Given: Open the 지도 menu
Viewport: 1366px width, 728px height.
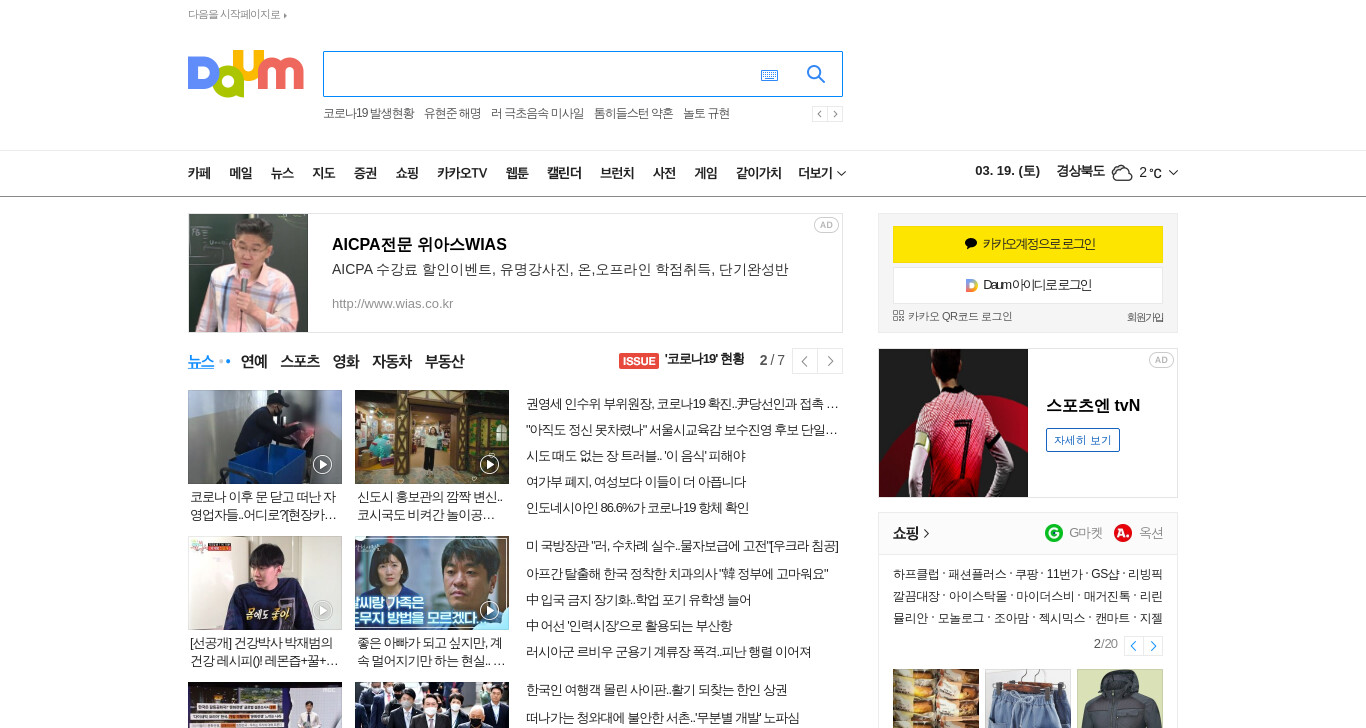Looking at the screenshot, I should click(324, 173).
